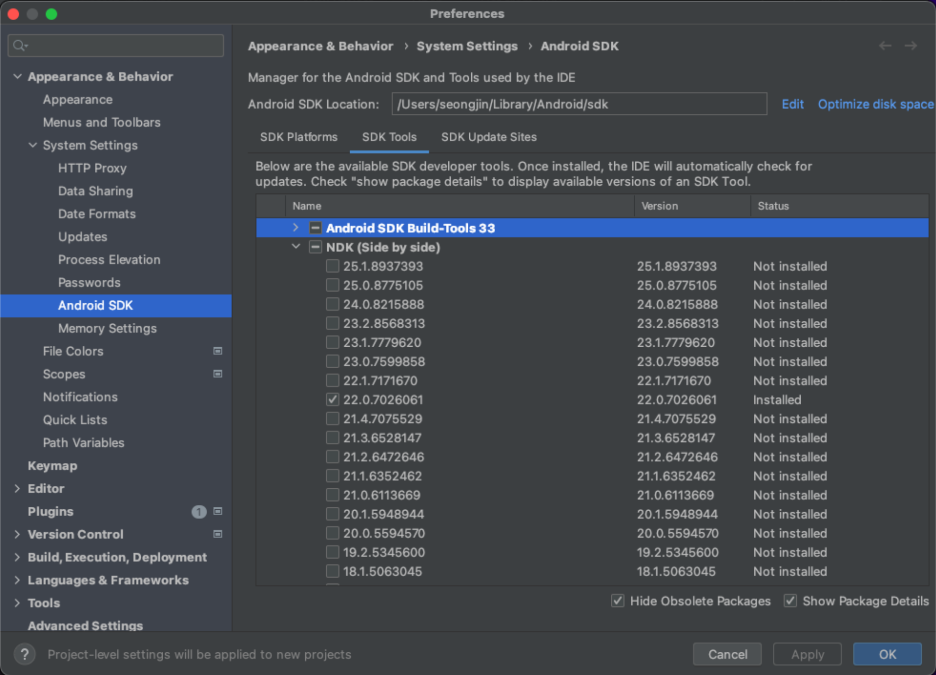Open SDK Update Sites tab
The height and width of the screenshot is (675, 936).
[489, 137]
